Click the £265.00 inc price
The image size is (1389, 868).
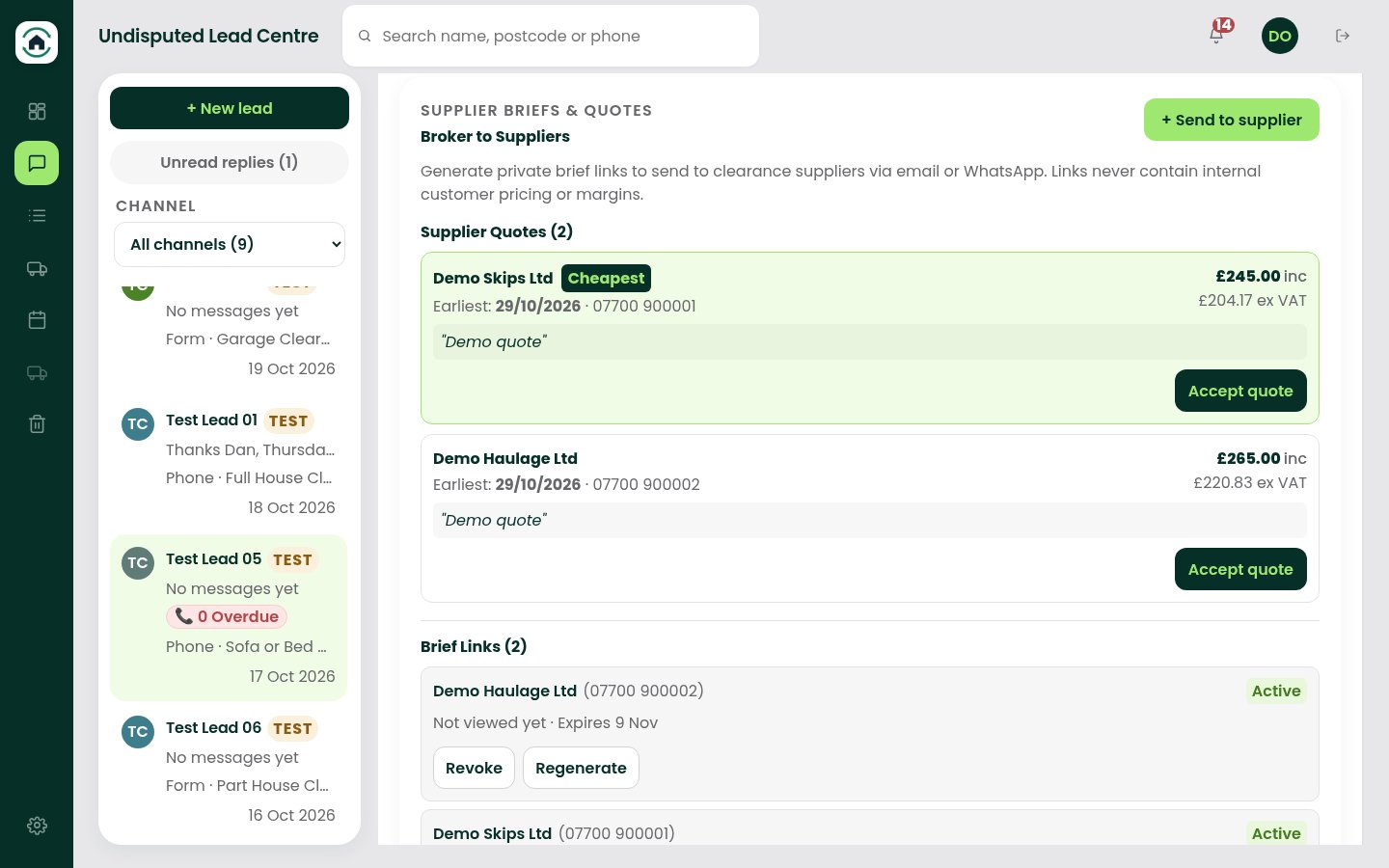(x=1261, y=458)
